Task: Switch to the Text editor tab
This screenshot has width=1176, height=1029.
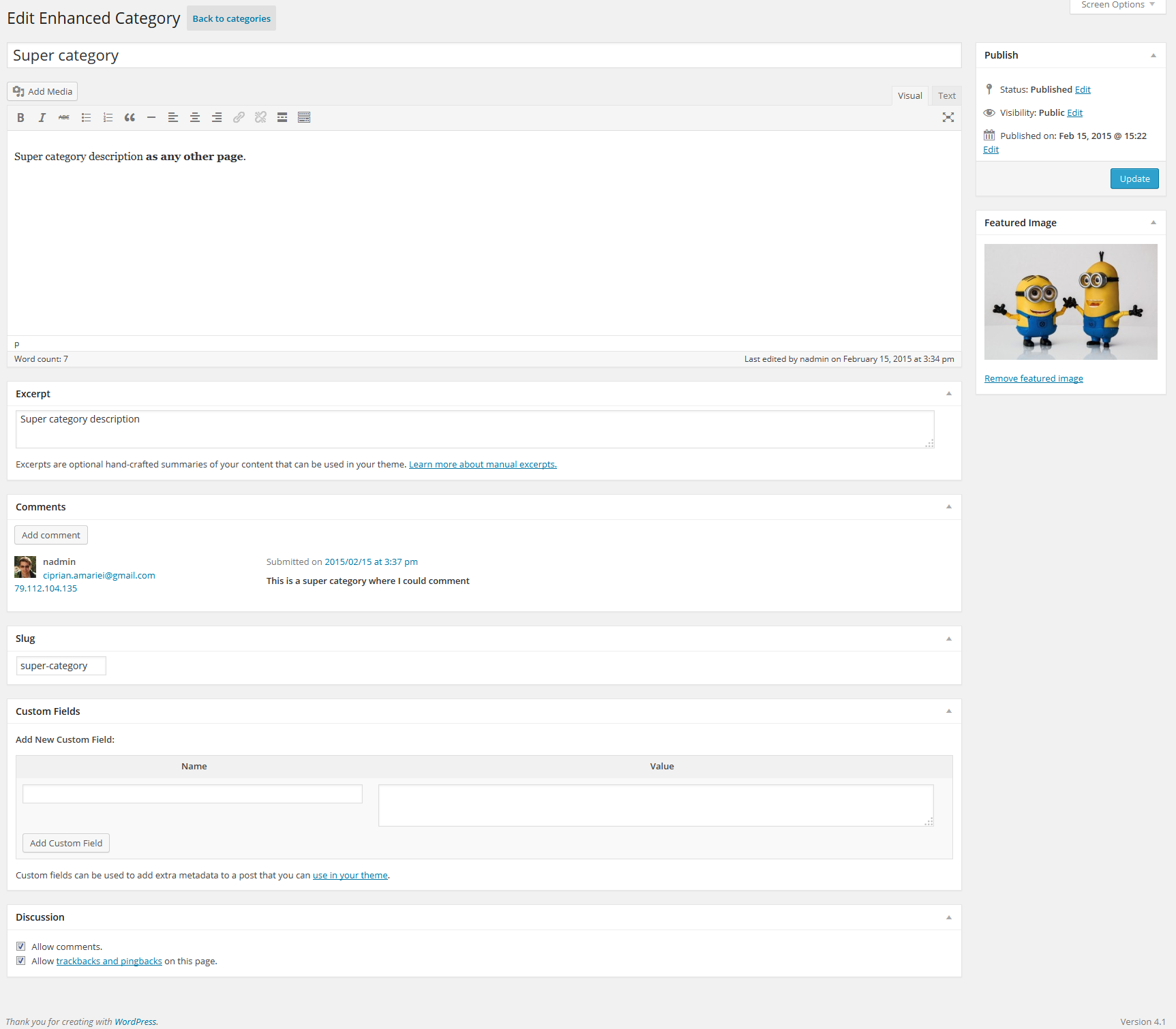Action: [x=946, y=96]
